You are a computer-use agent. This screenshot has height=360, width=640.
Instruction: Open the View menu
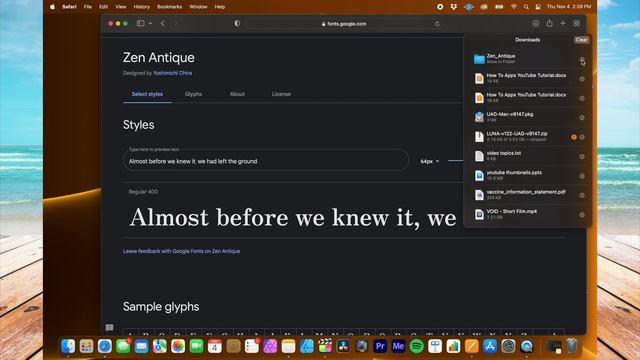tap(121, 7)
